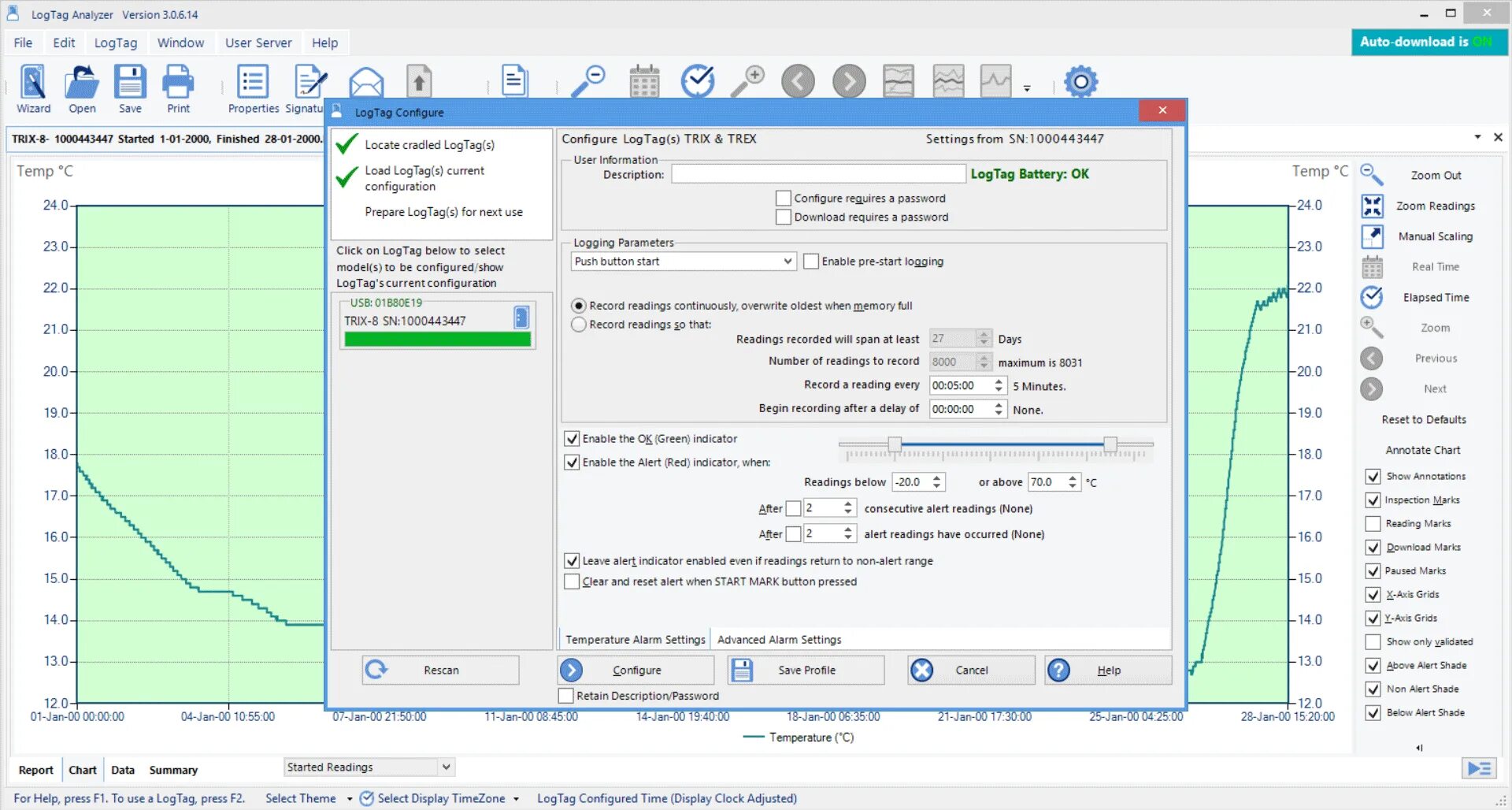Click Readings below value stepper arrows
This screenshot has width=1512, height=810.
pyautogui.click(x=936, y=481)
